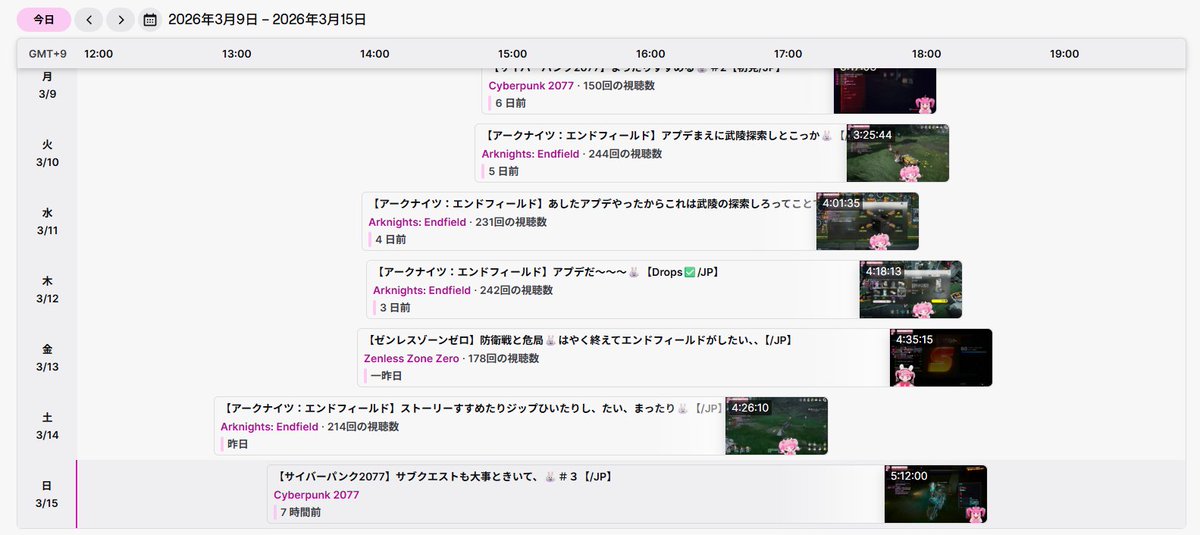Open the Monday 3/9 Cyberpunk stream thumbnail
Viewport: 1200px width, 535px height.
click(885, 90)
